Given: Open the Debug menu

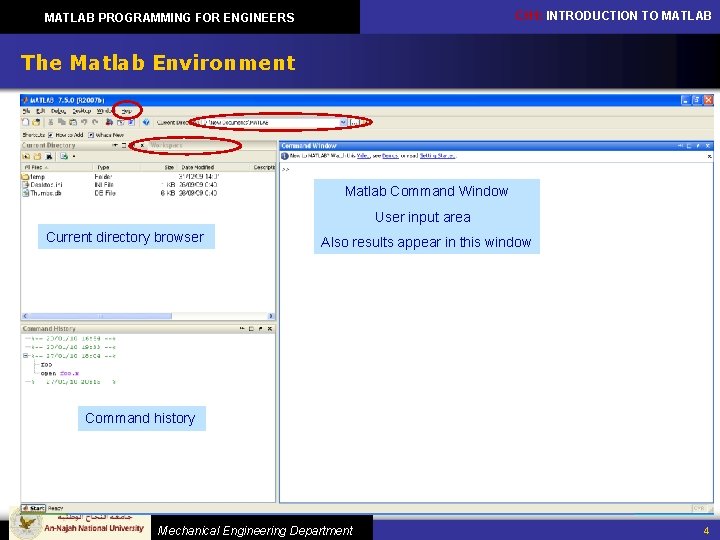Looking at the screenshot, I should pyautogui.click(x=58, y=111).
